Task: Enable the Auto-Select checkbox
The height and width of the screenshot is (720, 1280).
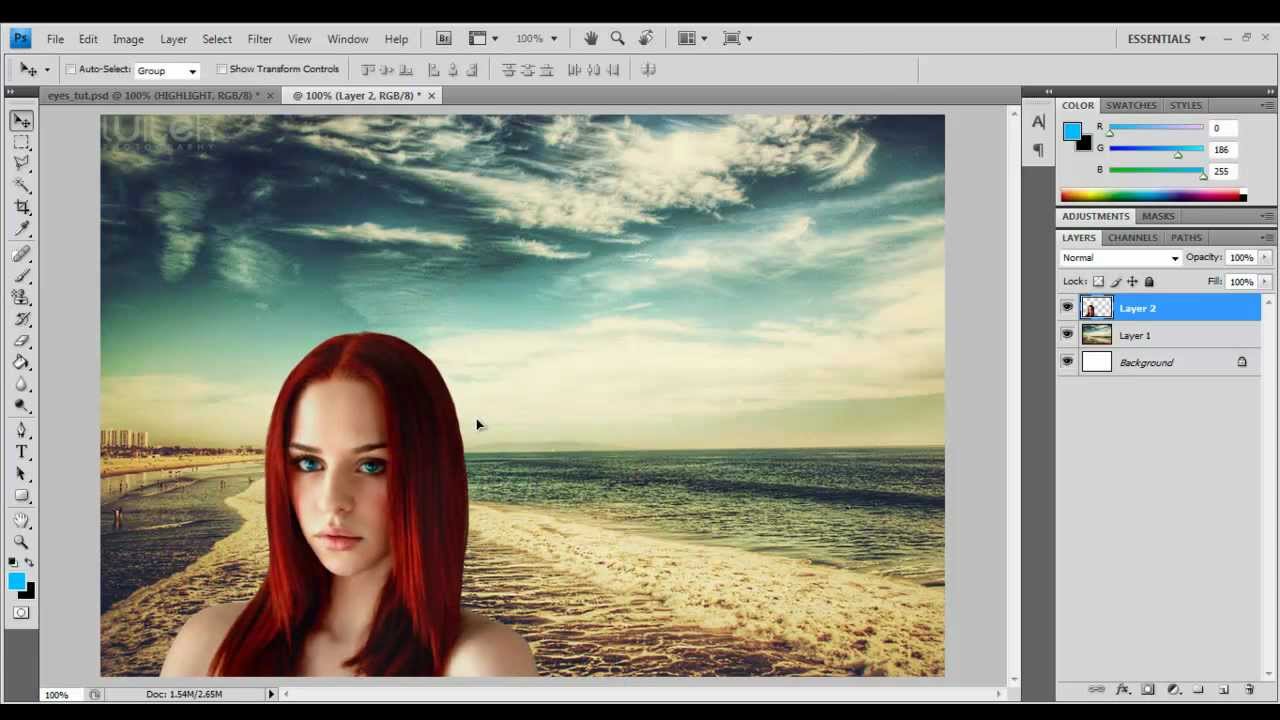Action: pyautogui.click(x=71, y=70)
